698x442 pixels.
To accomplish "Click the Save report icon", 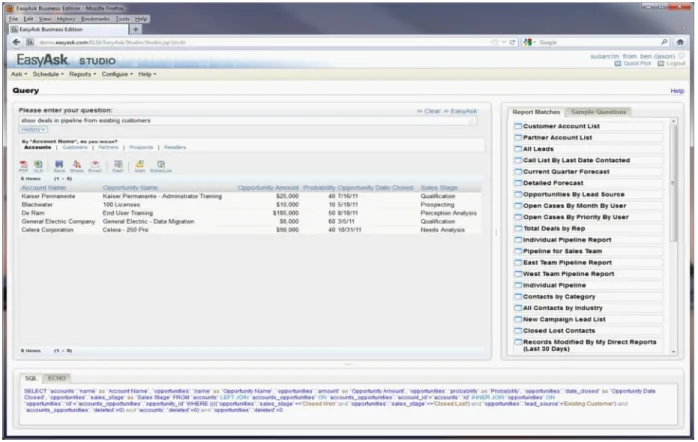I will (59, 166).
